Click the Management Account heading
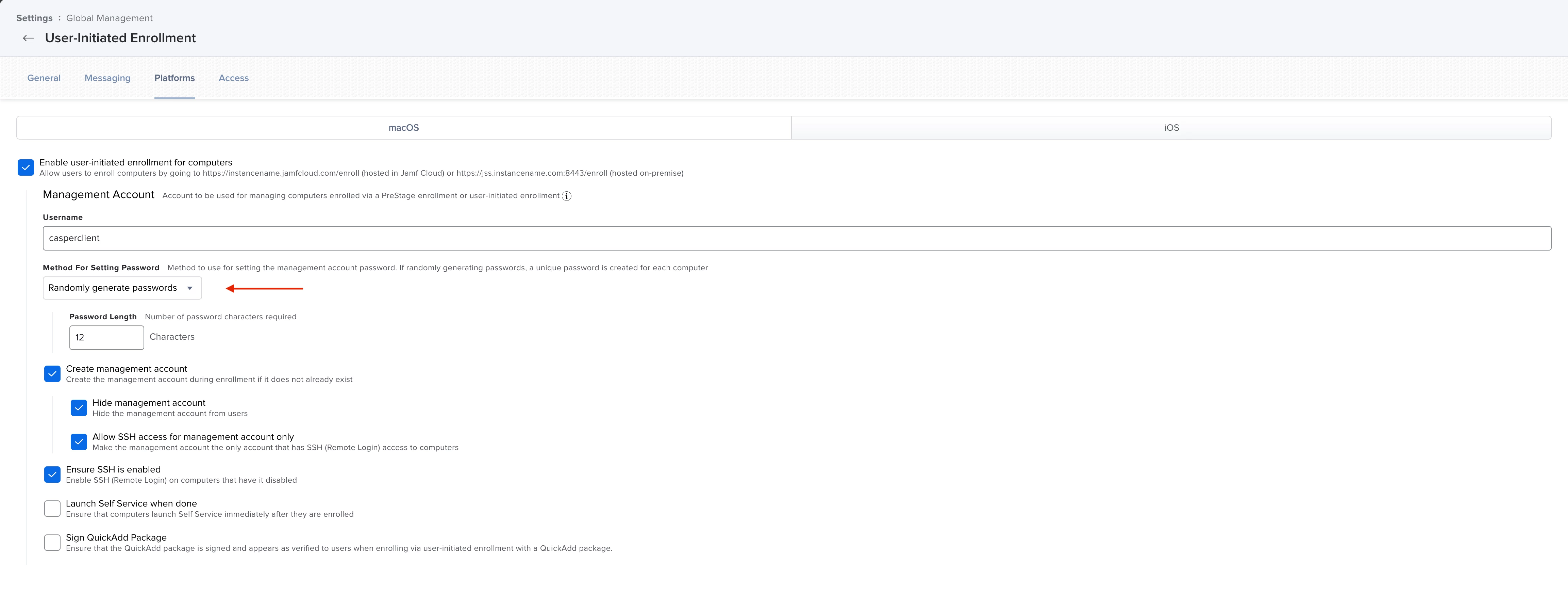The height and width of the screenshot is (593, 1568). 99,195
